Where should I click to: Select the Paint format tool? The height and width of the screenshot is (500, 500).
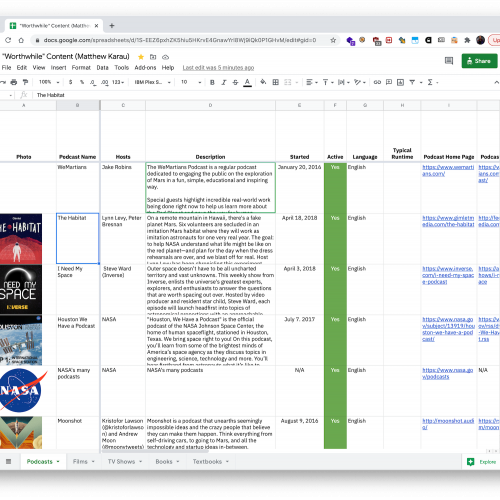pyautogui.click(x=25, y=82)
